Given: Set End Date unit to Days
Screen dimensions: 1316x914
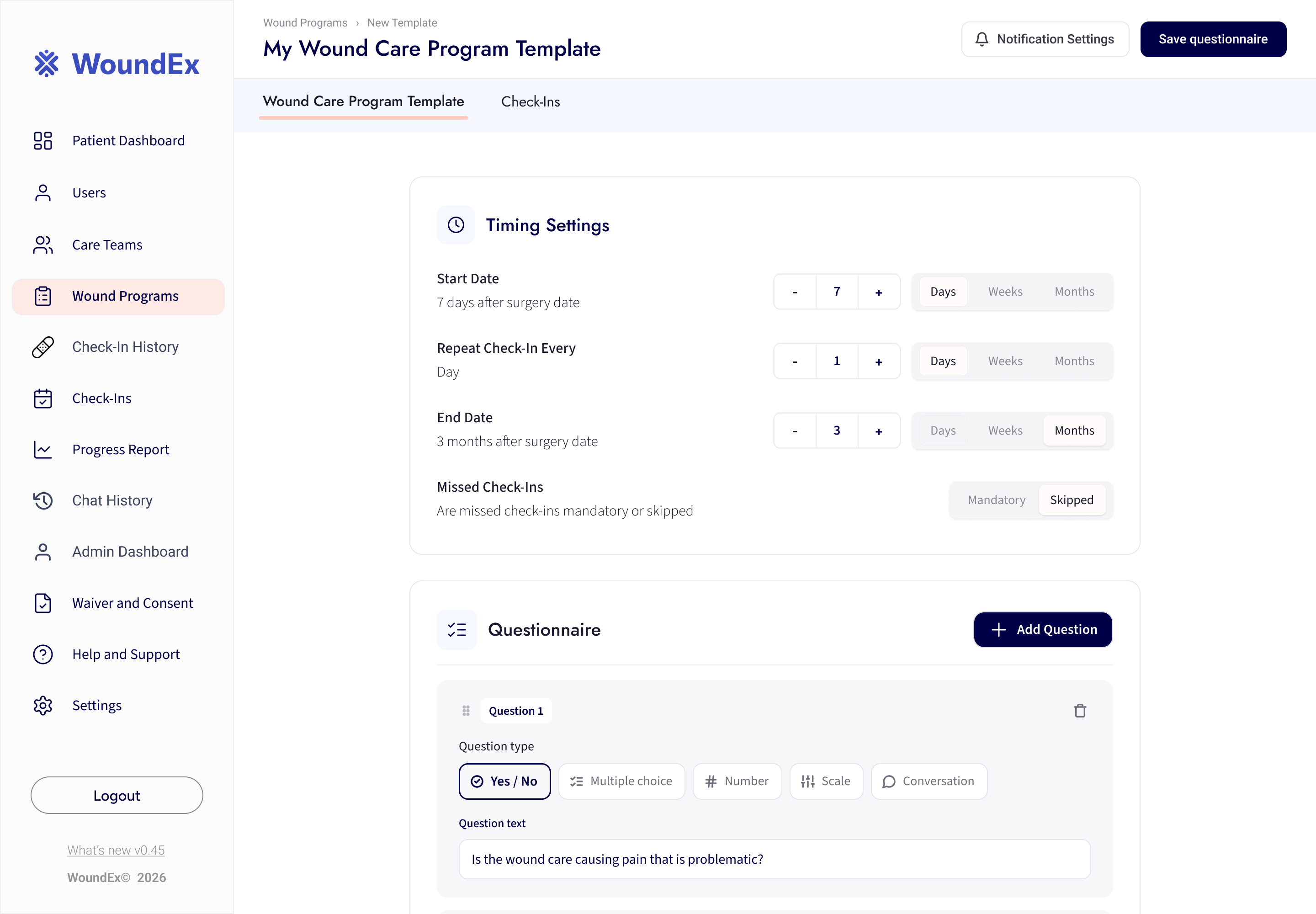Looking at the screenshot, I should [943, 430].
